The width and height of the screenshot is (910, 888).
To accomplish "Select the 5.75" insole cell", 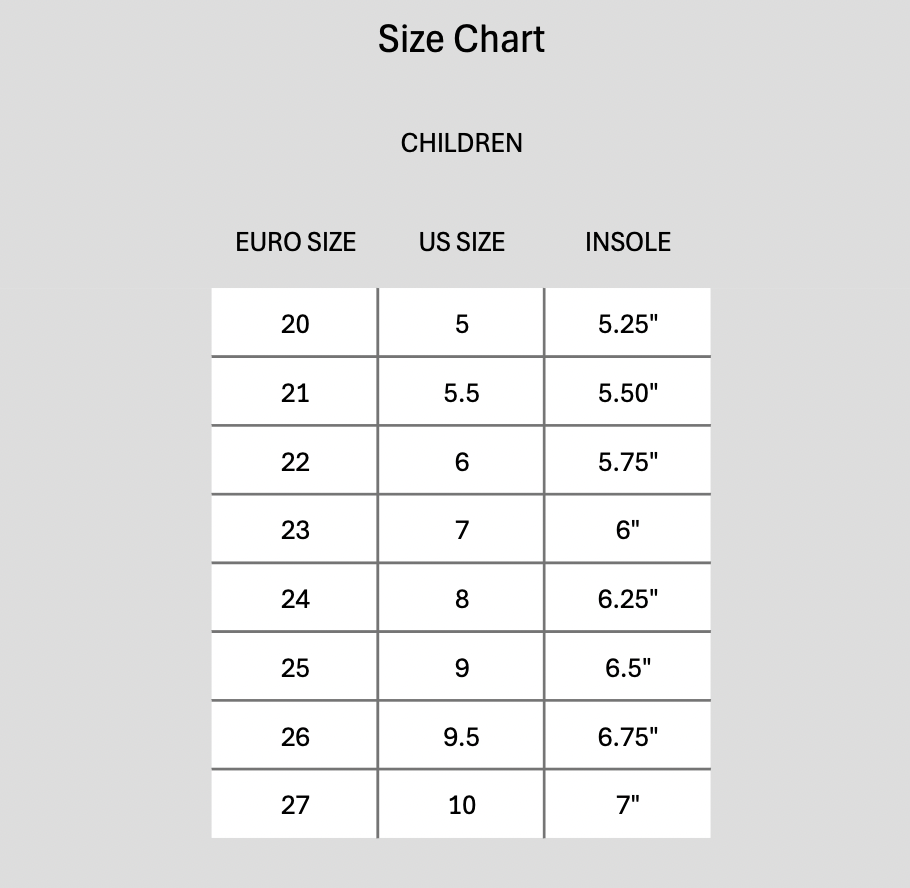I will 627,462.
